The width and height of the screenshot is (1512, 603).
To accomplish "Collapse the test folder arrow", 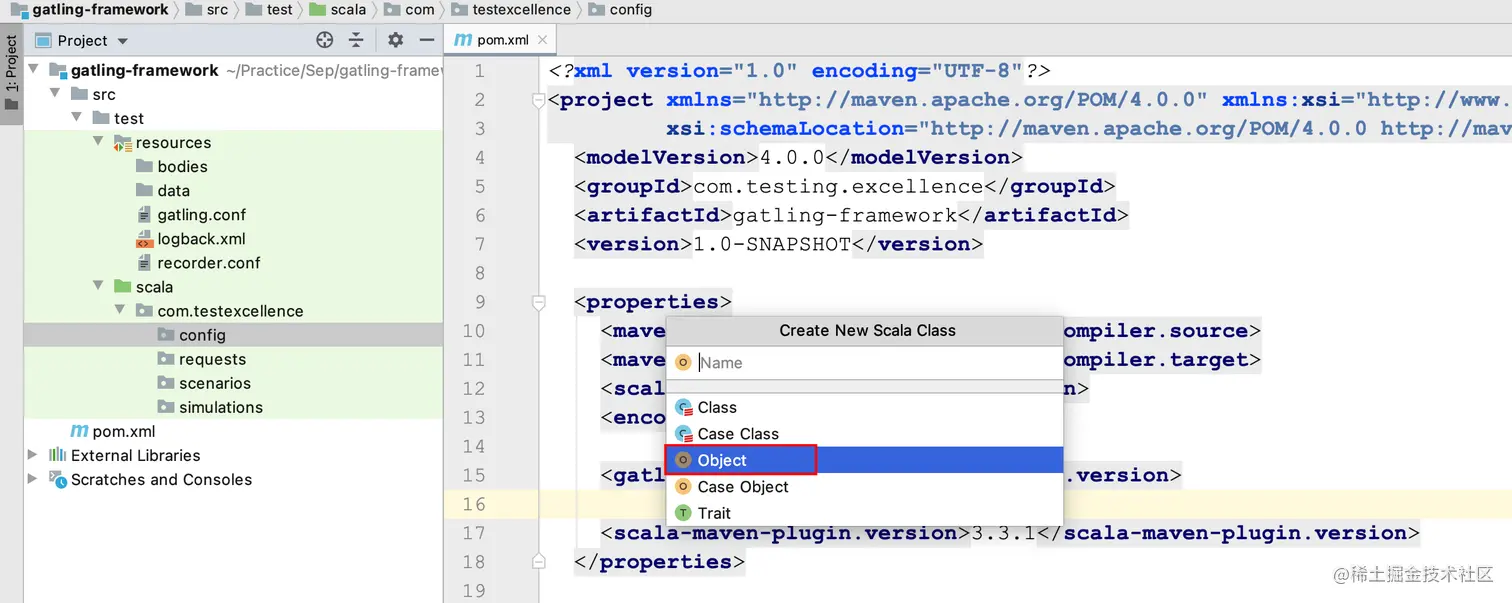I will click(77, 118).
